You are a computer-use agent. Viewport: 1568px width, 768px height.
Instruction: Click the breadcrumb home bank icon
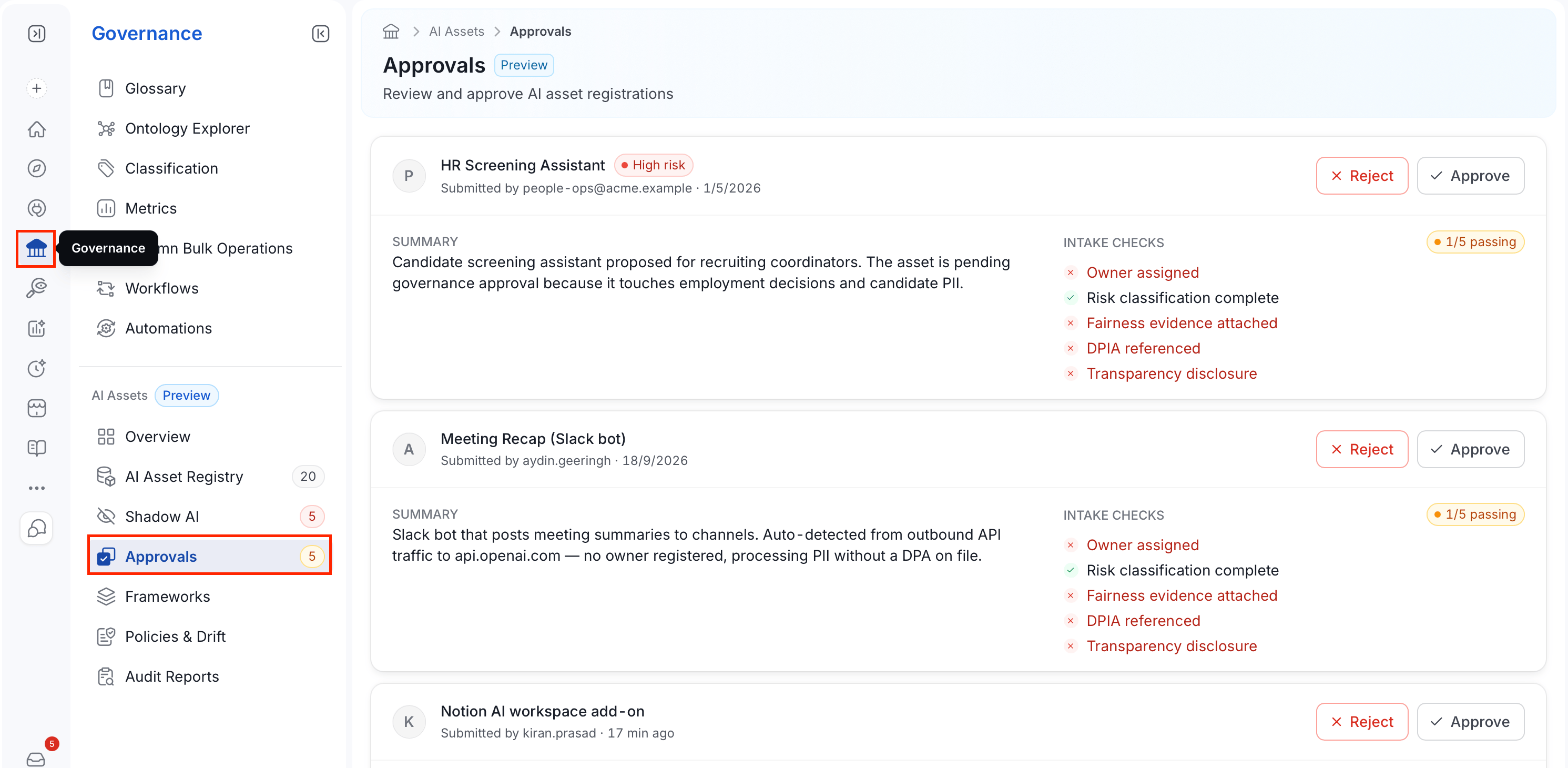click(391, 31)
